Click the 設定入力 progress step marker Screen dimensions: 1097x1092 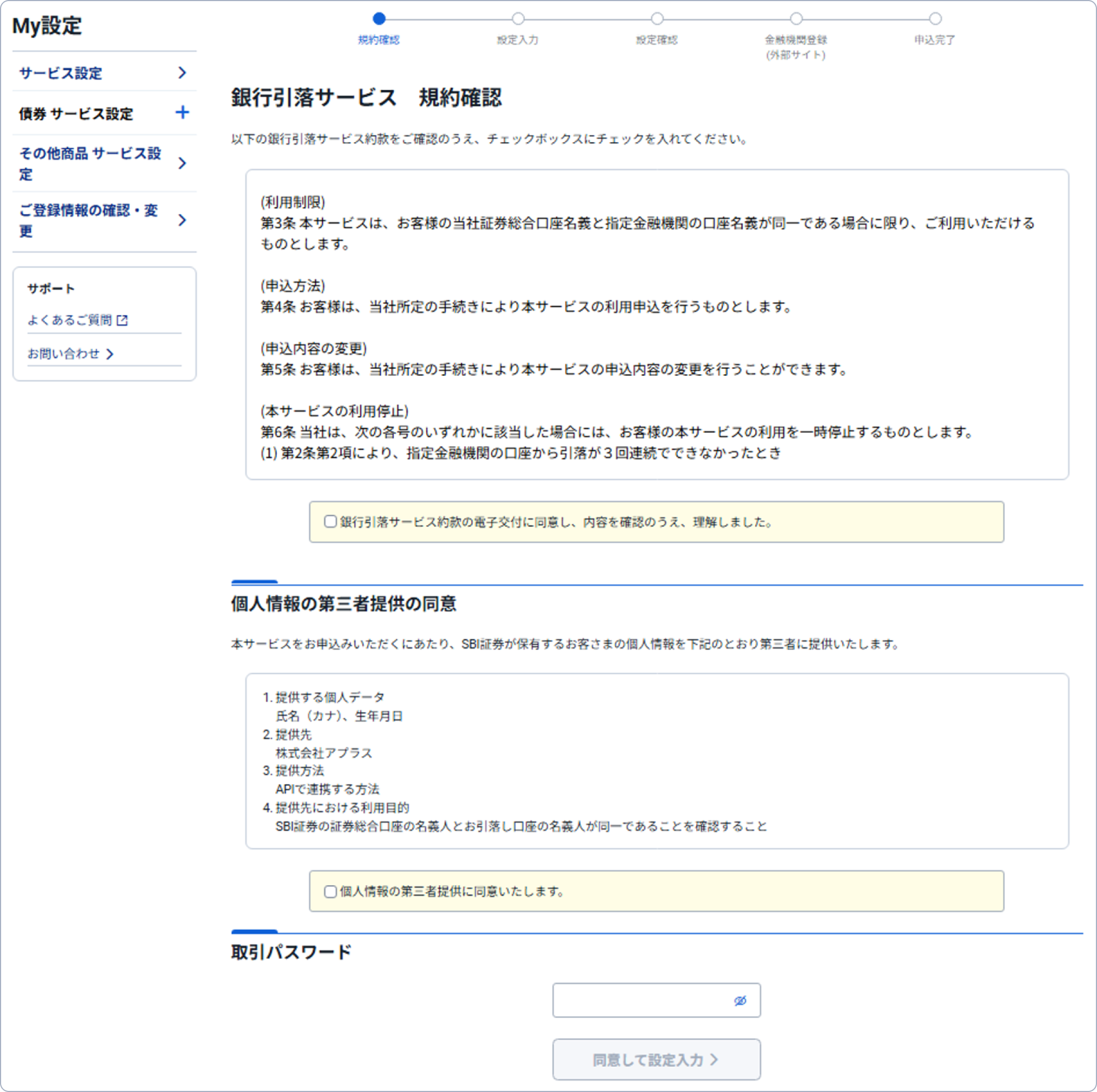coord(518,19)
